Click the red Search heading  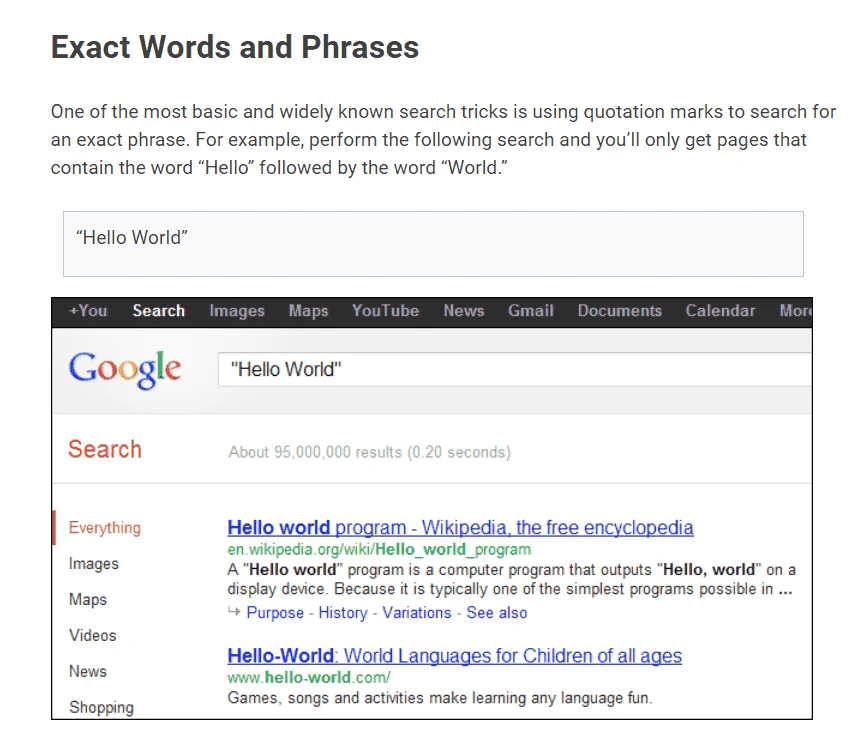point(105,450)
